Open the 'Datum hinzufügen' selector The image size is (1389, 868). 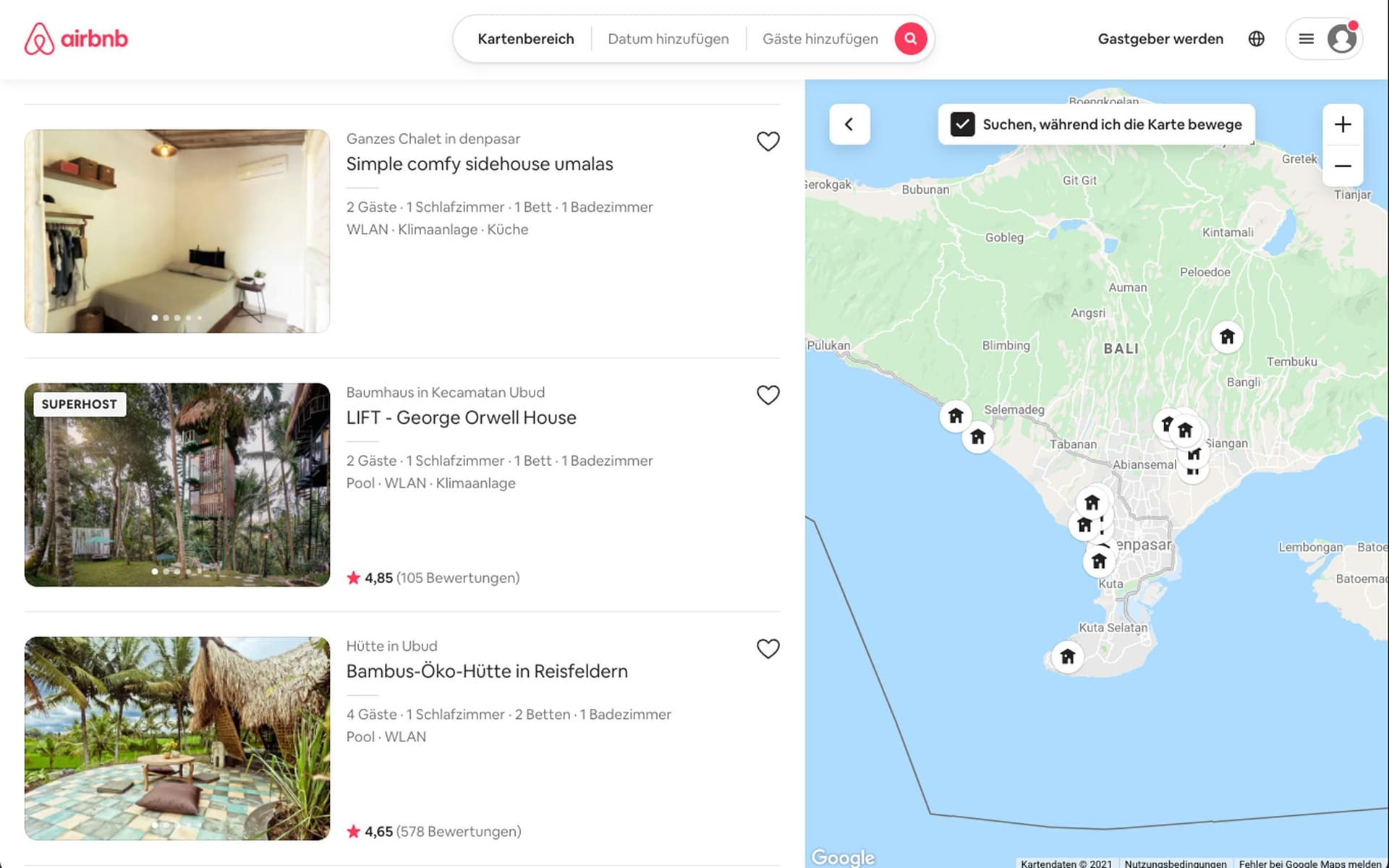(668, 38)
